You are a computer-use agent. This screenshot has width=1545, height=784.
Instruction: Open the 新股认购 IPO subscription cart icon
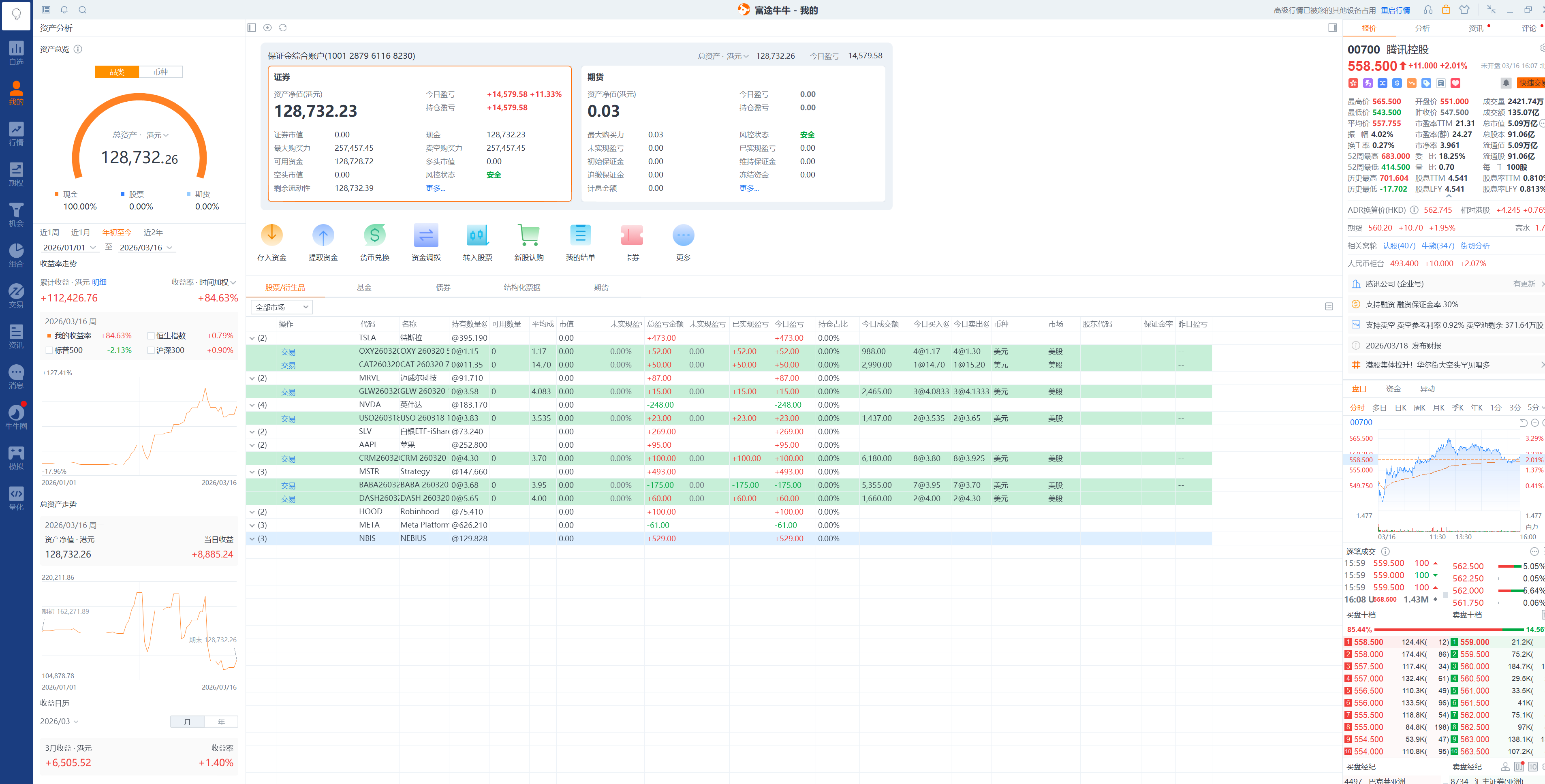(528, 235)
